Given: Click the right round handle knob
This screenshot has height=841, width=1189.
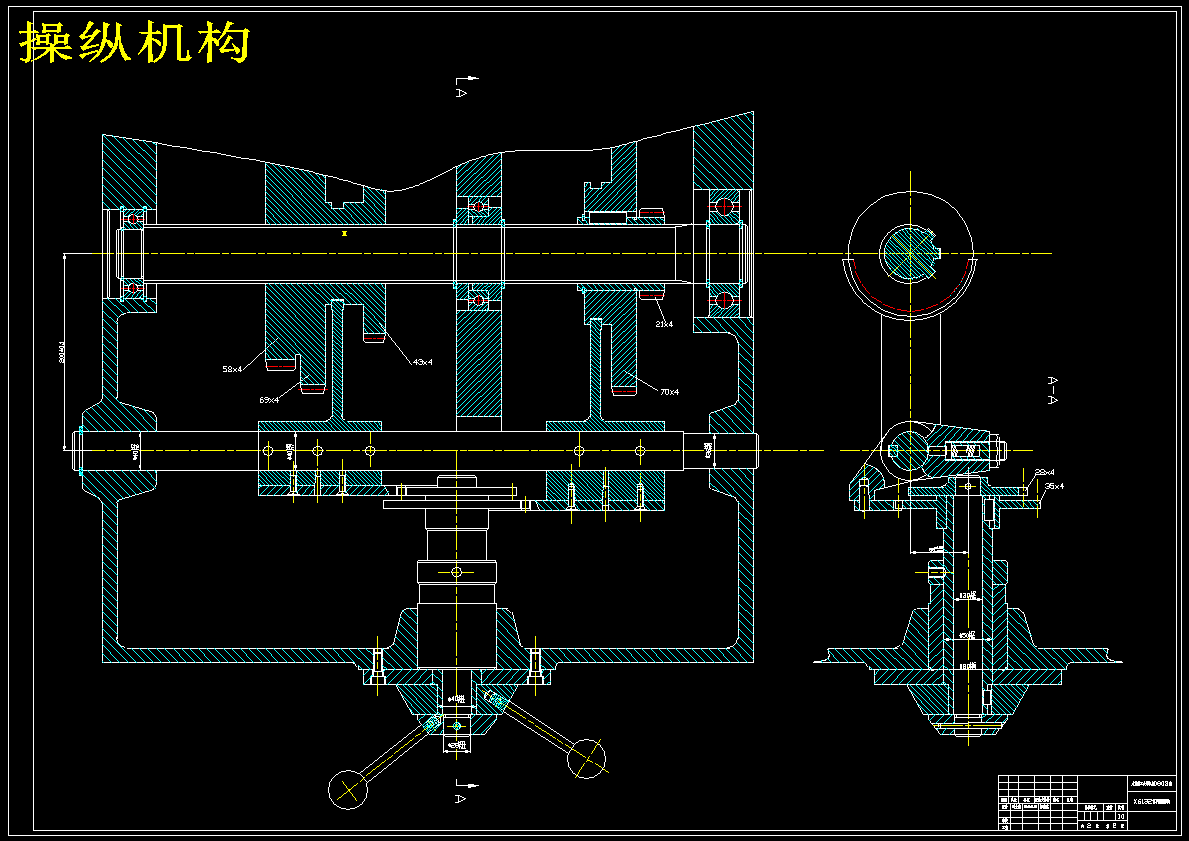Looking at the screenshot, I should 586,758.
